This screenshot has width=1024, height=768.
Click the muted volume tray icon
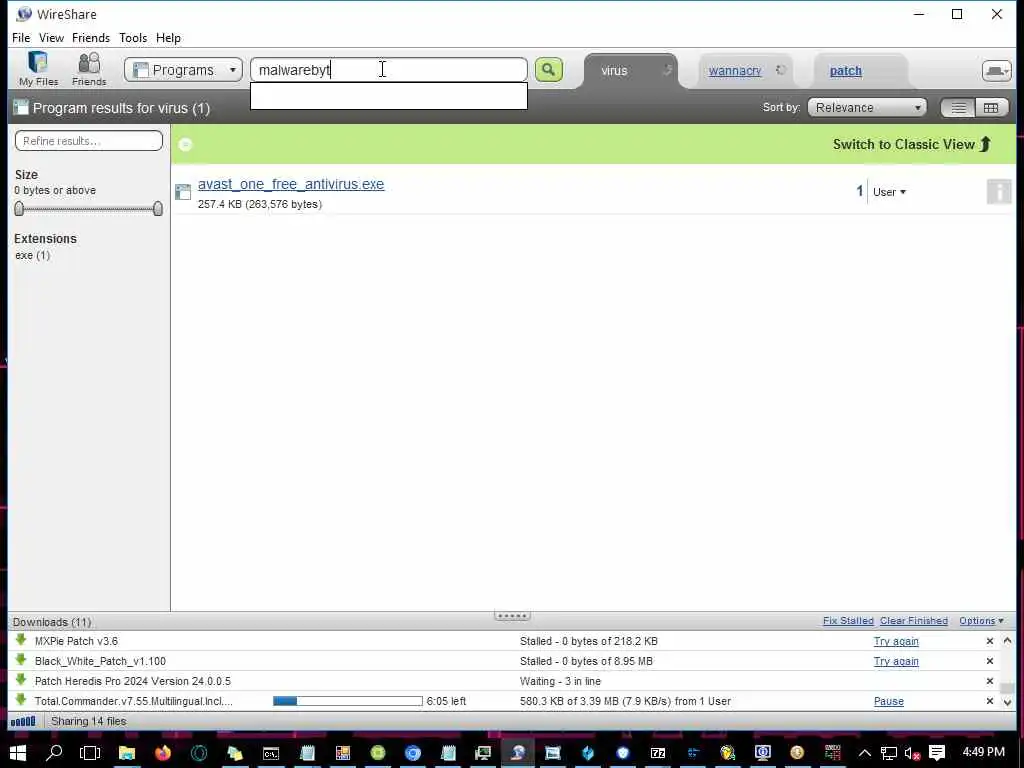click(x=912, y=753)
